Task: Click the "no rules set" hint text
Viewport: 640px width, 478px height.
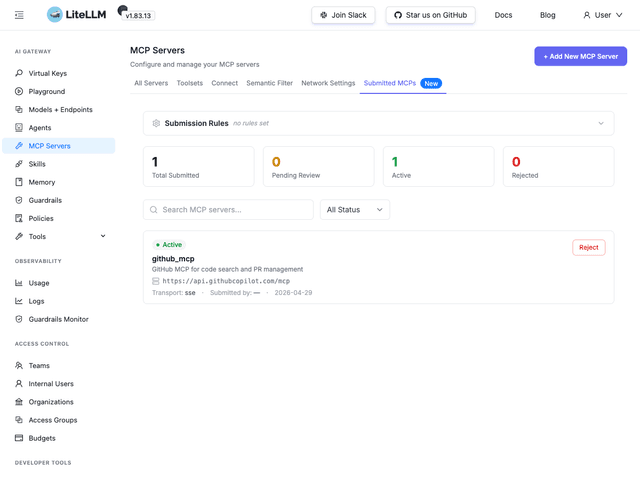Action: coord(251,123)
